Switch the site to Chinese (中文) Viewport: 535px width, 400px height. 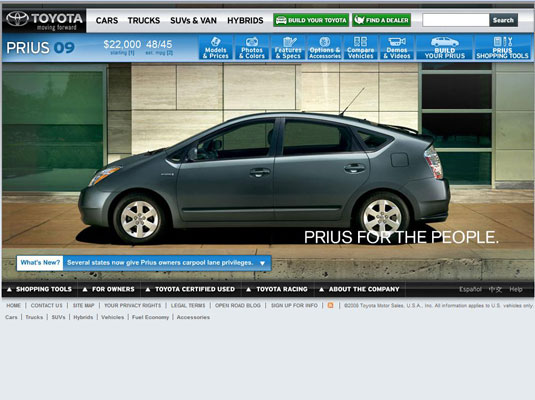(x=495, y=289)
